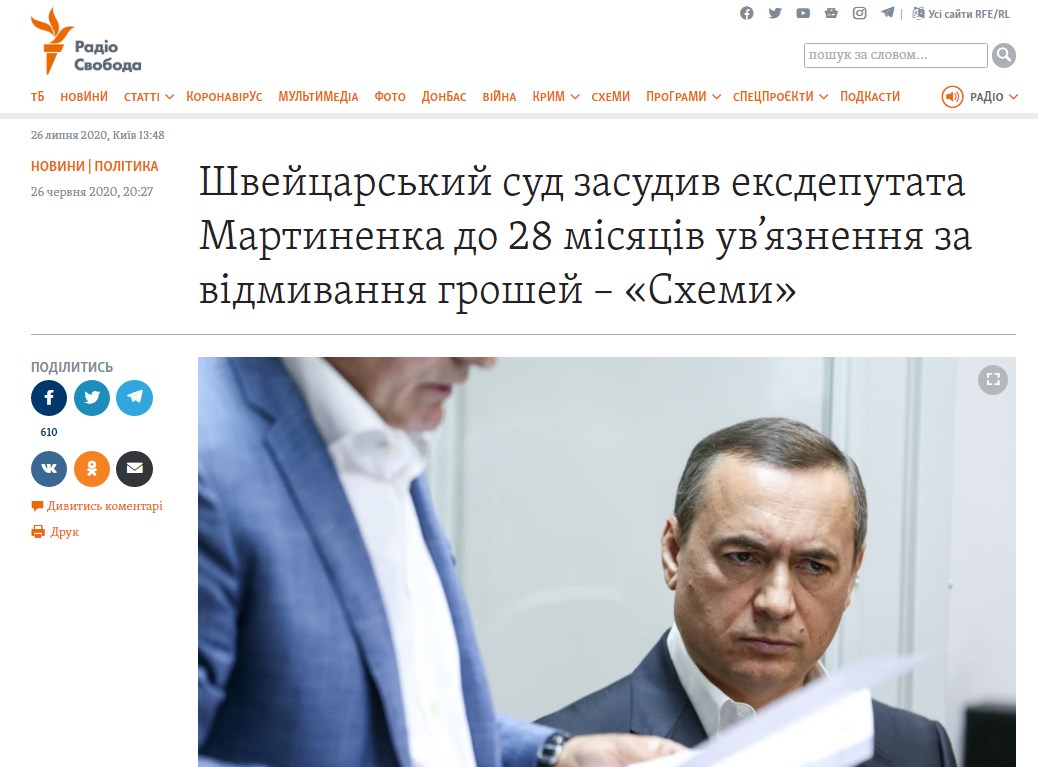Share article on VK
The image size is (1038, 767).
[49, 469]
